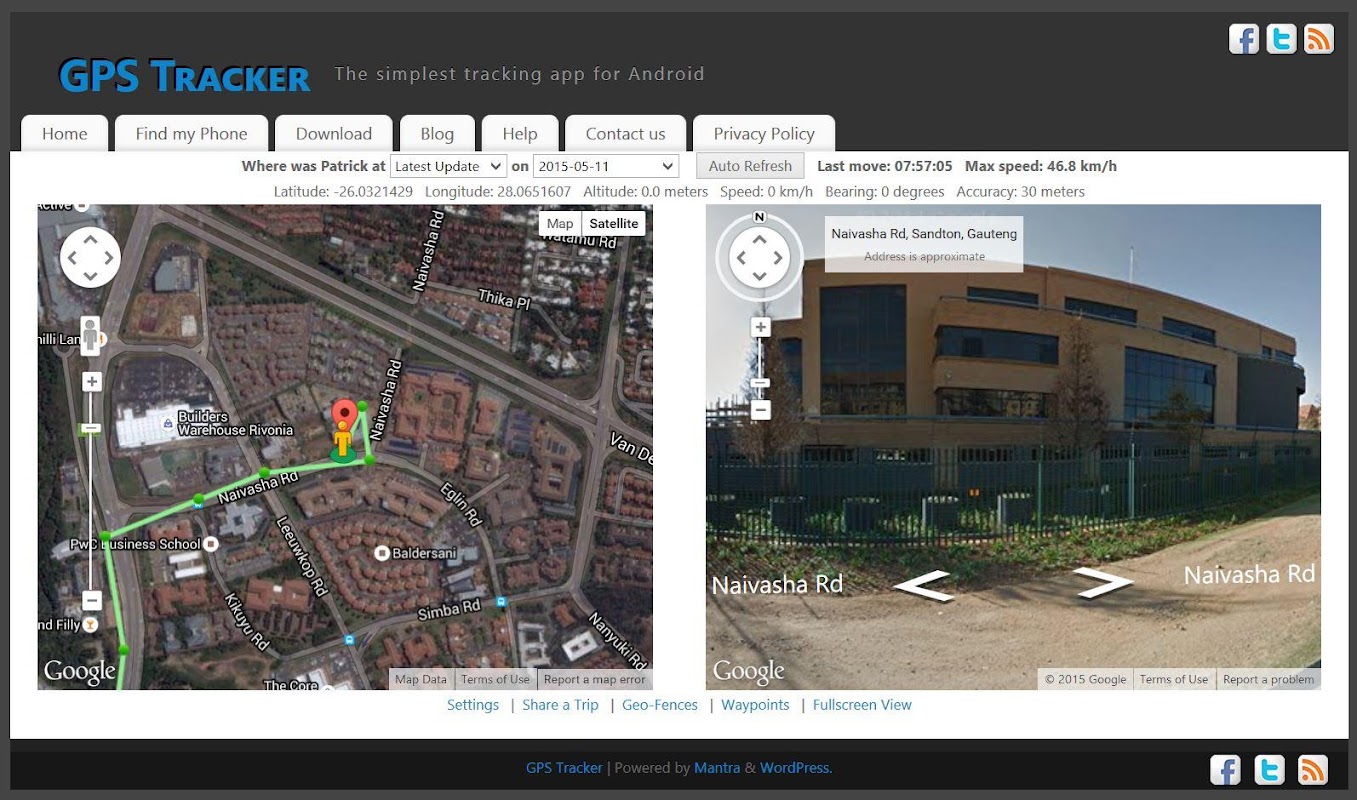The width and height of the screenshot is (1357, 800).
Task: Move left along Naivasha Rd in Street View
Action: (x=922, y=585)
